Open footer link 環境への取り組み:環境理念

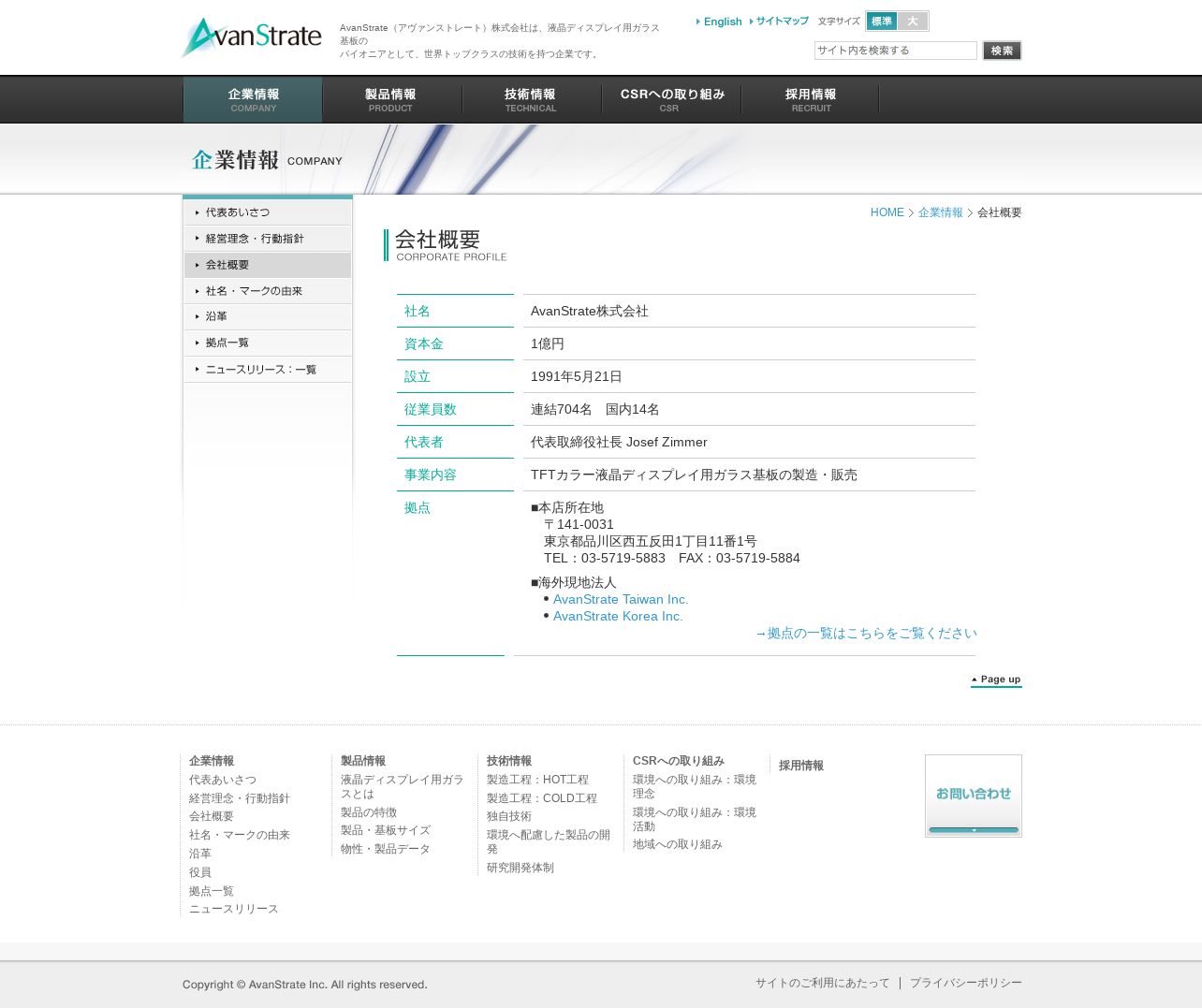tap(695, 786)
